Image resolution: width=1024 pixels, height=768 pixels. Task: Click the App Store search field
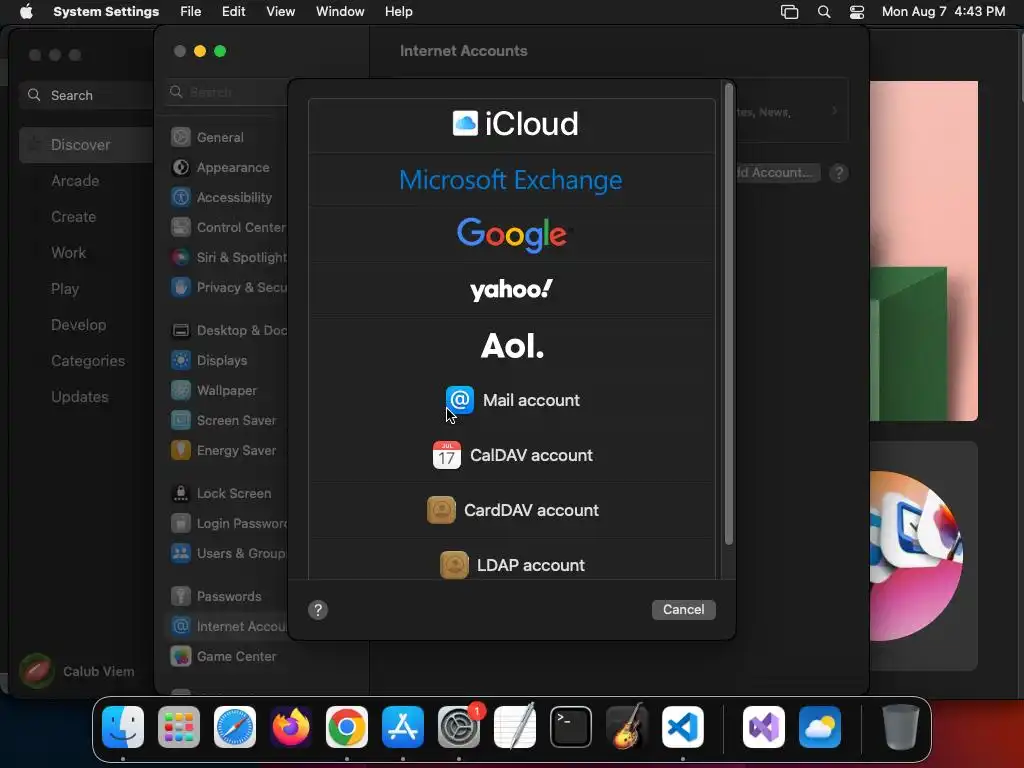(86, 95)
